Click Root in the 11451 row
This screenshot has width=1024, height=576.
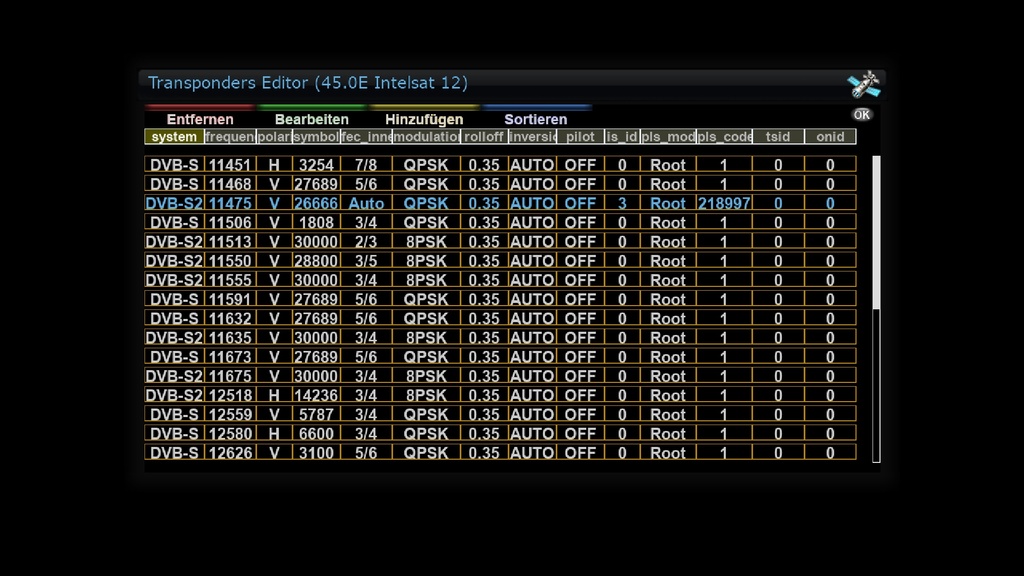668,165
